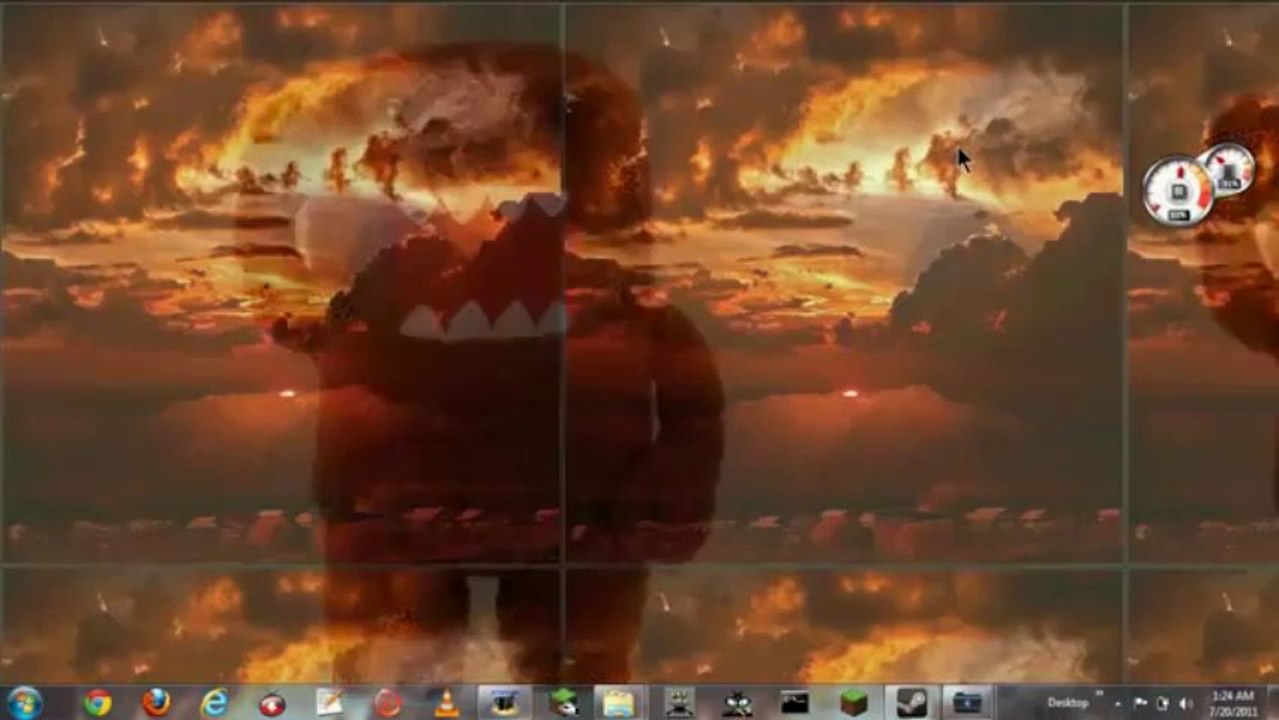Open the volume speaker tray icon
Viewport: 1279px width, 720px height.
click(1186, 703)
